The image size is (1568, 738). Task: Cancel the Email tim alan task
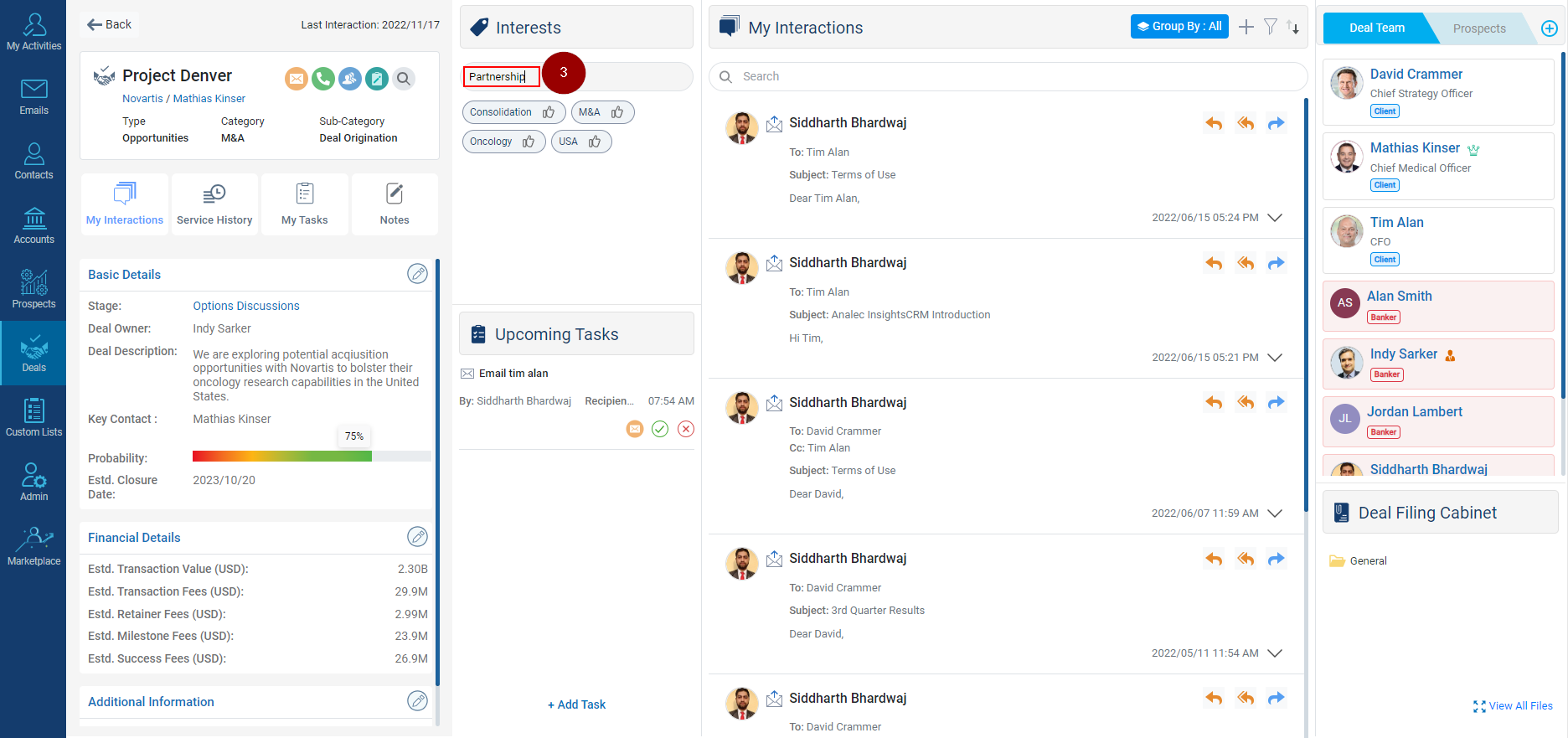(686, 429)
